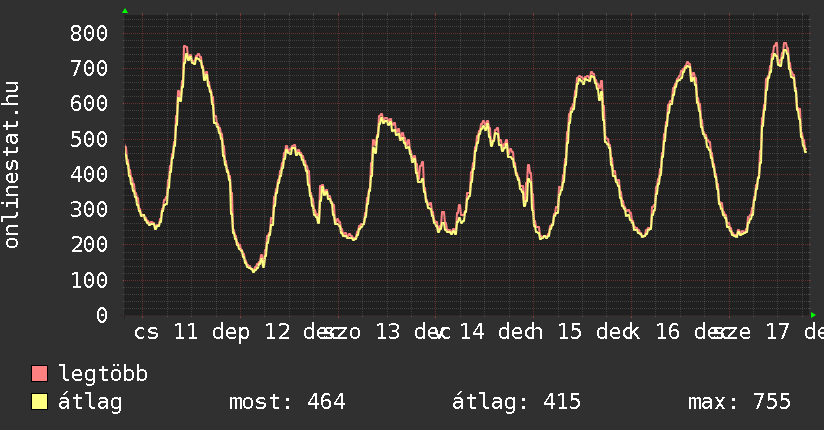824x430 pixels.
Task: Click the 'max: 755' statistic
Action: (739, 402)
